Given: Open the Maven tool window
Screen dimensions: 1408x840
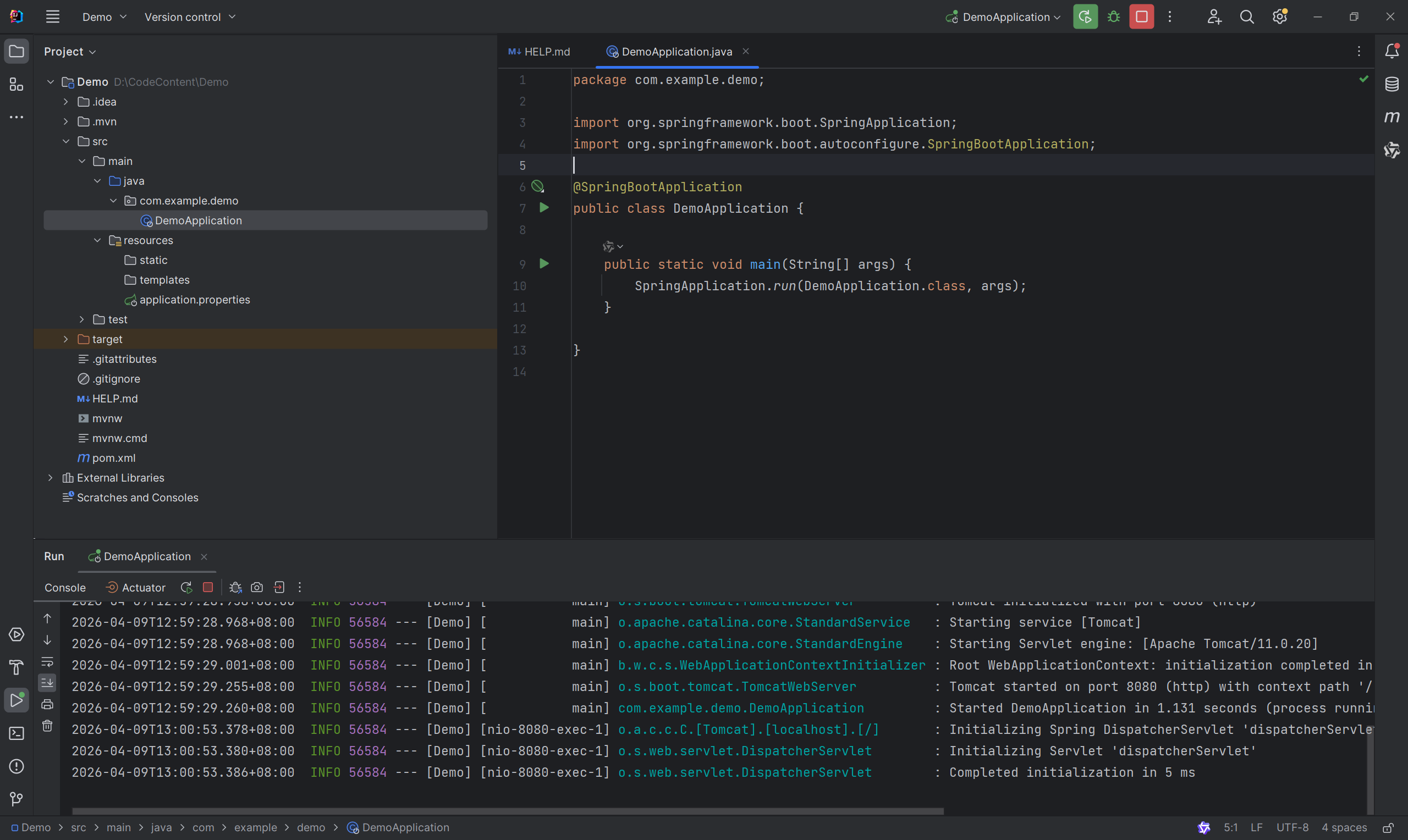Looking at the screenshot, I should 1391,117.
